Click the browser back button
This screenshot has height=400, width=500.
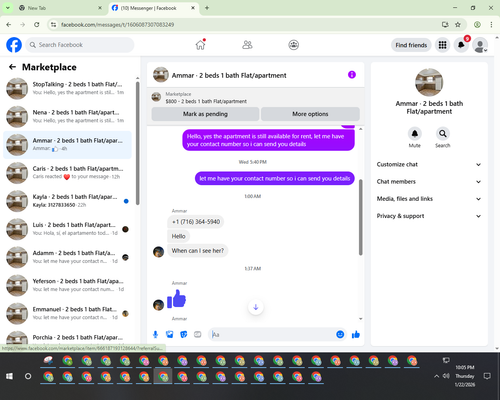point(9,25)
